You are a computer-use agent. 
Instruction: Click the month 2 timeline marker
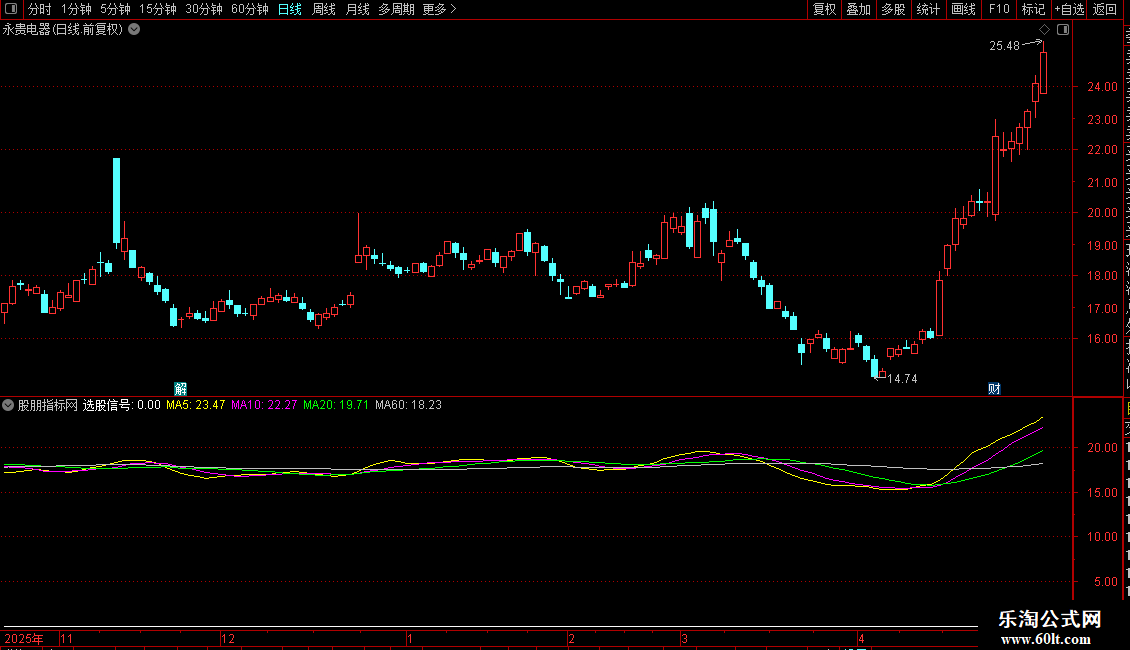[x=571, y=638]
